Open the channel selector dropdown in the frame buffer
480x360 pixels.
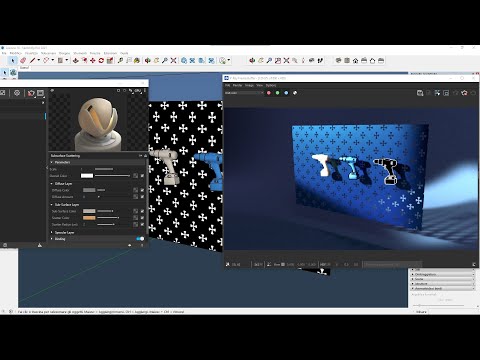click(x=244, y=93)
